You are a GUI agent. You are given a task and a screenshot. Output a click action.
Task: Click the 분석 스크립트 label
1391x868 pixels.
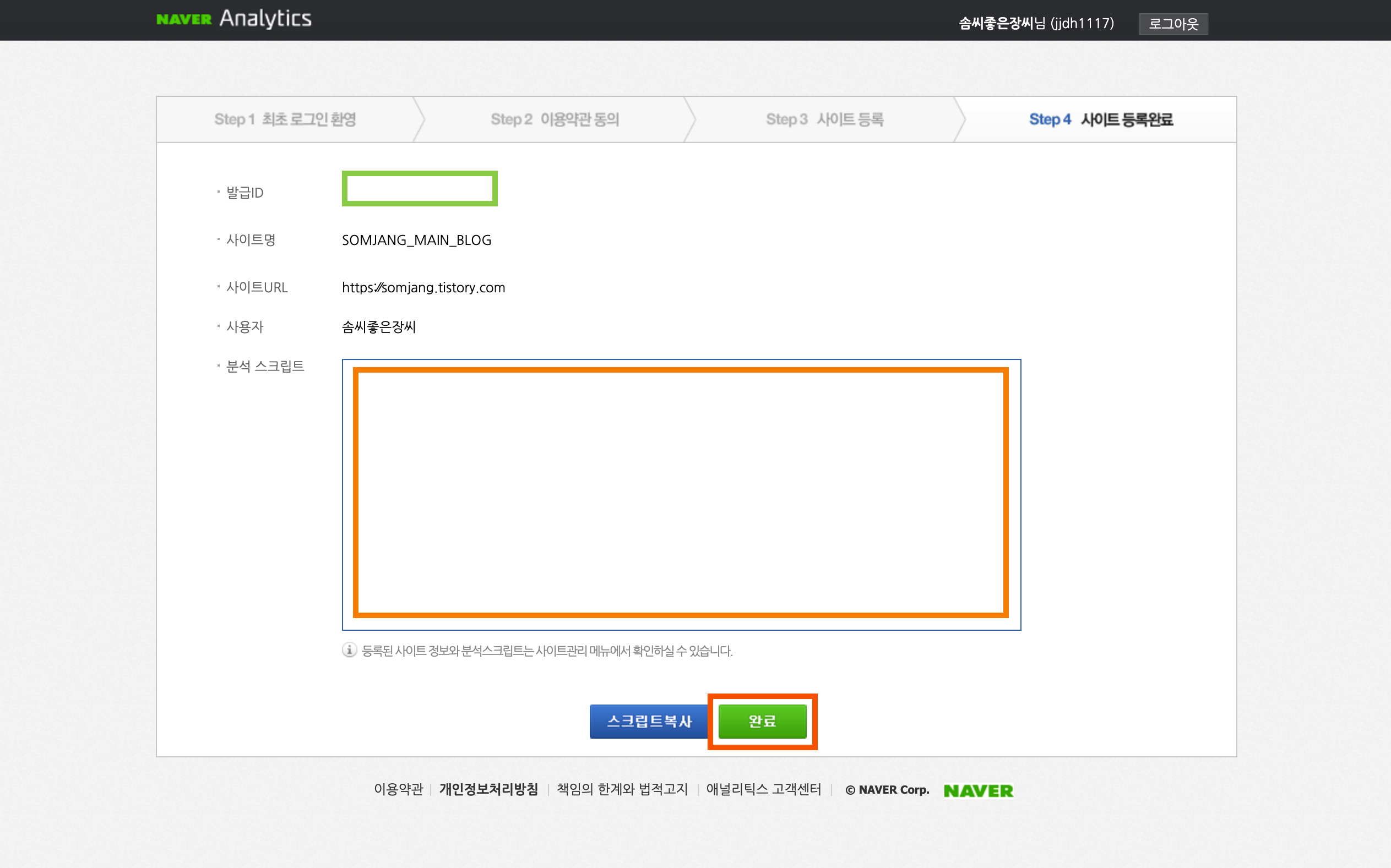pos(265,366)
